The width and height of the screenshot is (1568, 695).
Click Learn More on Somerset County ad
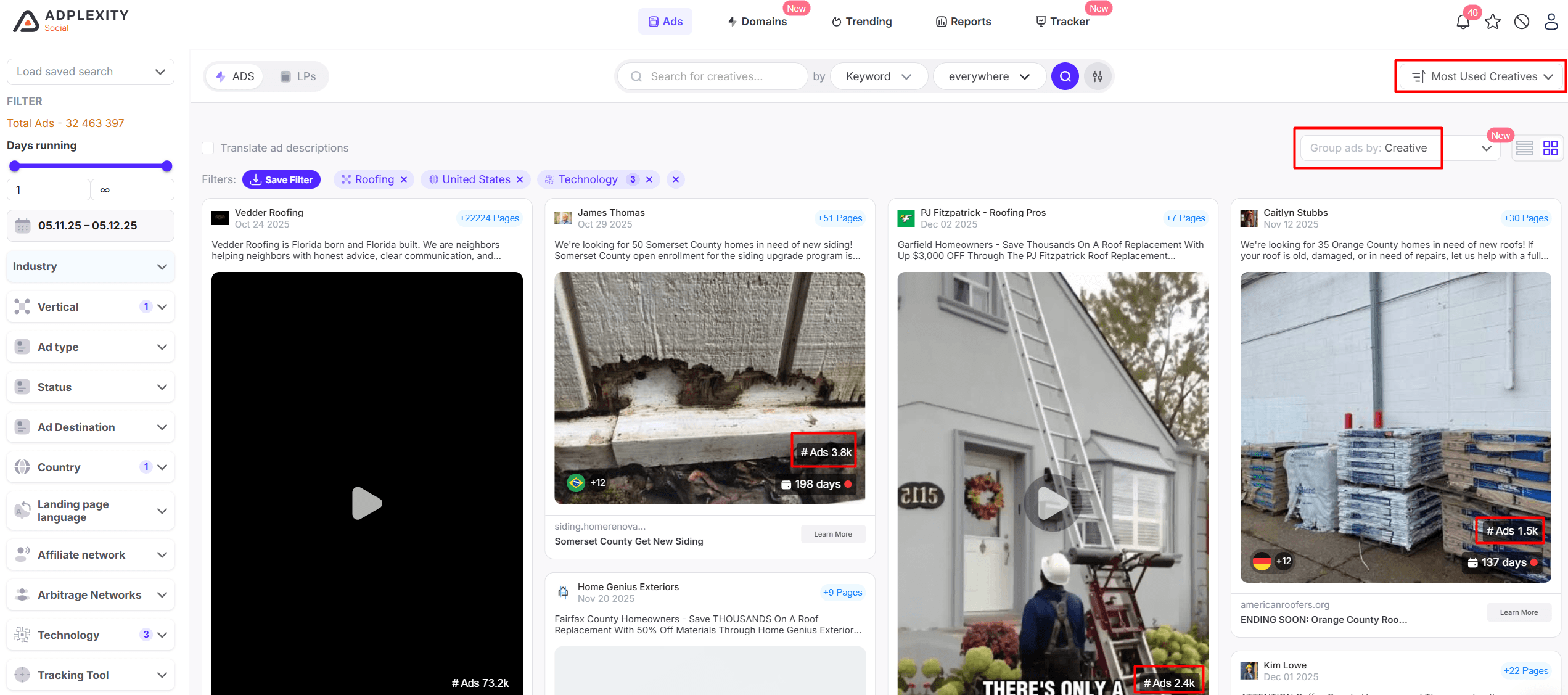tap(832, 534)
